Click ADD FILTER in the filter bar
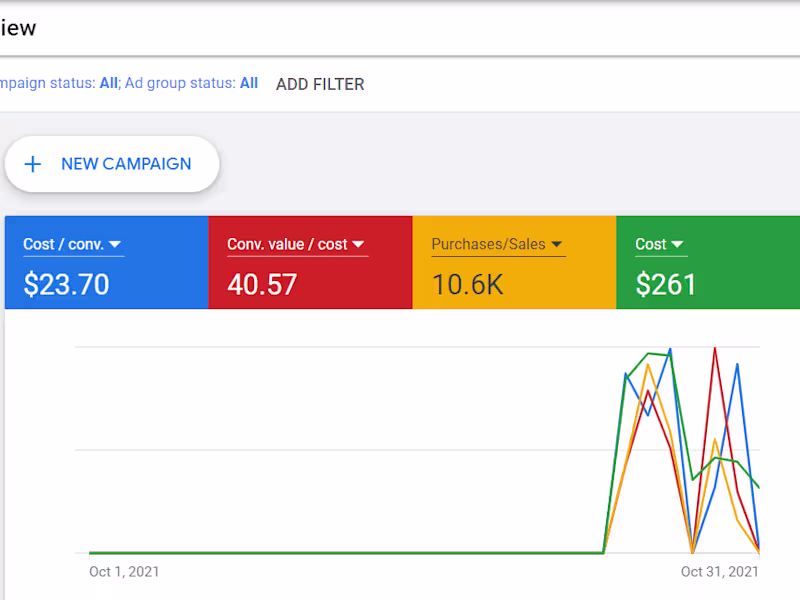The height and width of the screenshot is (600, 800). coord(320,85)
